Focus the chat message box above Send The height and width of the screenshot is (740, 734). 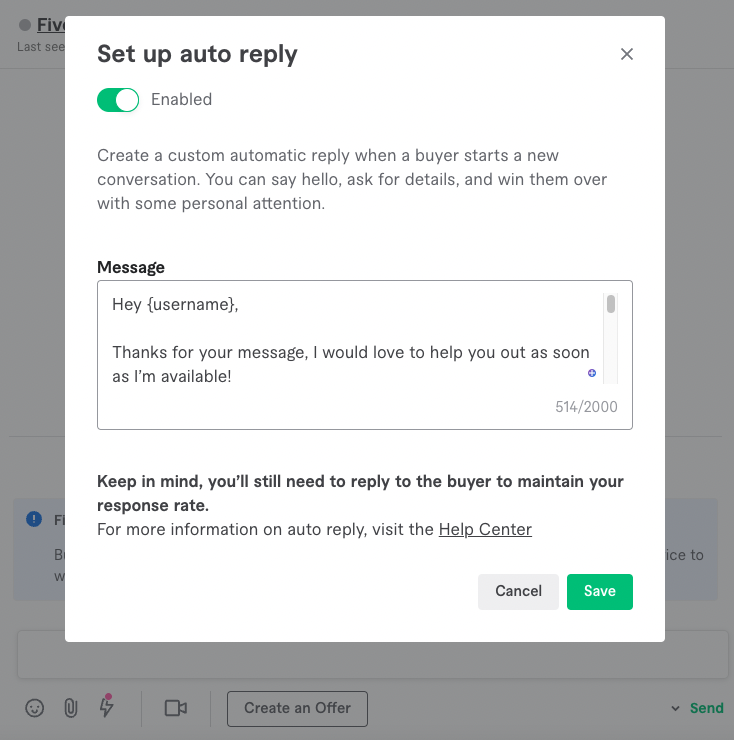tap(373, 655)
